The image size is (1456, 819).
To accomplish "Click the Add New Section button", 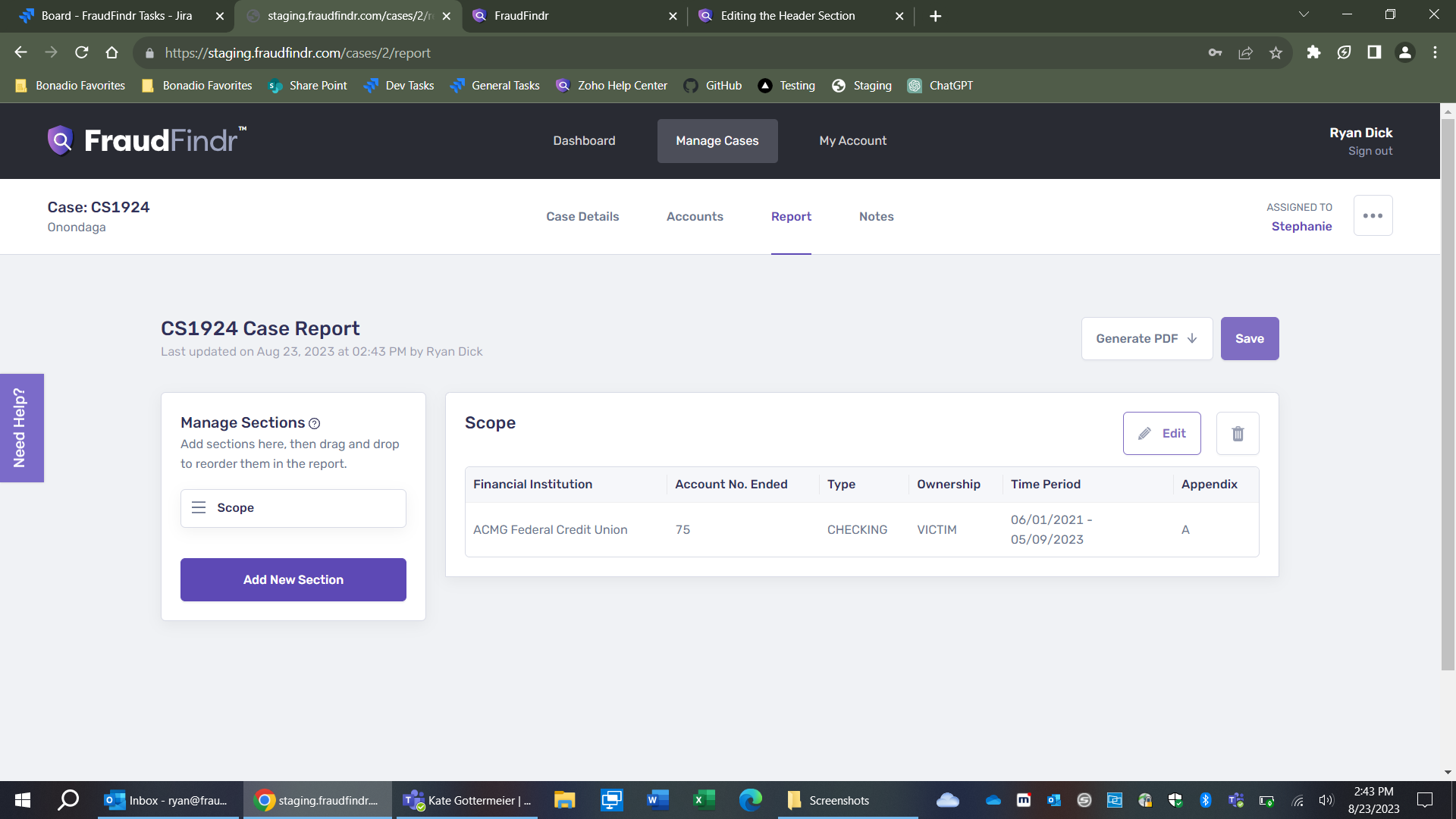I will (293, 580).
